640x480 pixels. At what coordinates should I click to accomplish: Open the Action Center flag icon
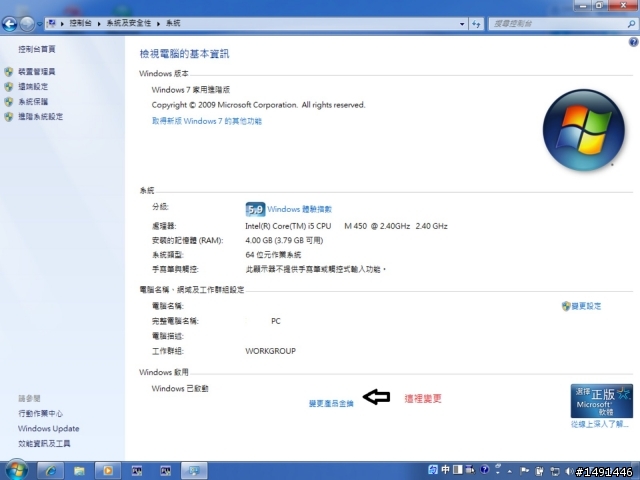coord(524,471)
